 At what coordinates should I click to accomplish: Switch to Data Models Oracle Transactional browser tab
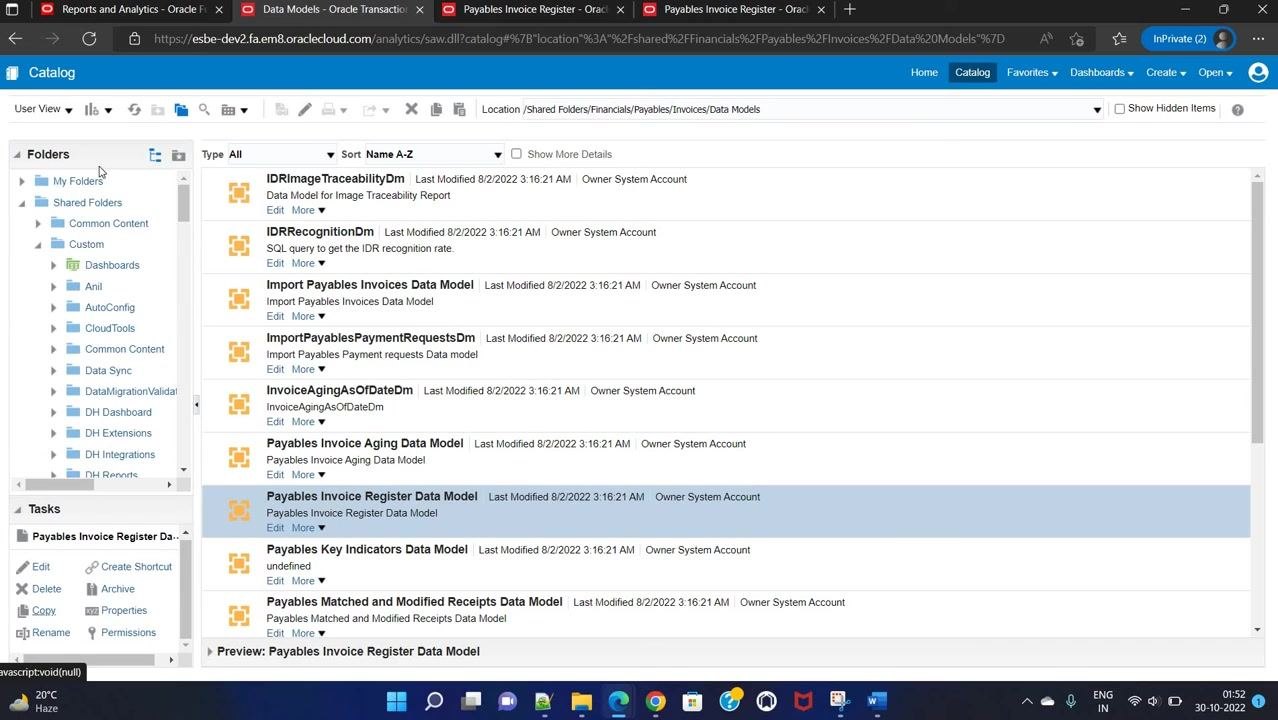tap(333, 10)
